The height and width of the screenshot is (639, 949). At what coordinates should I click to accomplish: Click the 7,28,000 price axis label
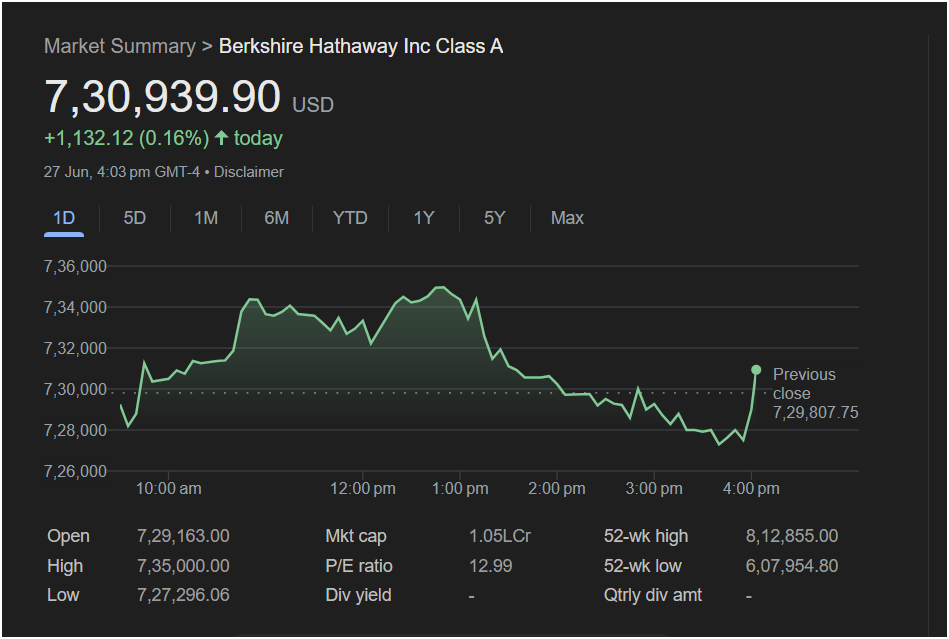(x=75, y=430)
